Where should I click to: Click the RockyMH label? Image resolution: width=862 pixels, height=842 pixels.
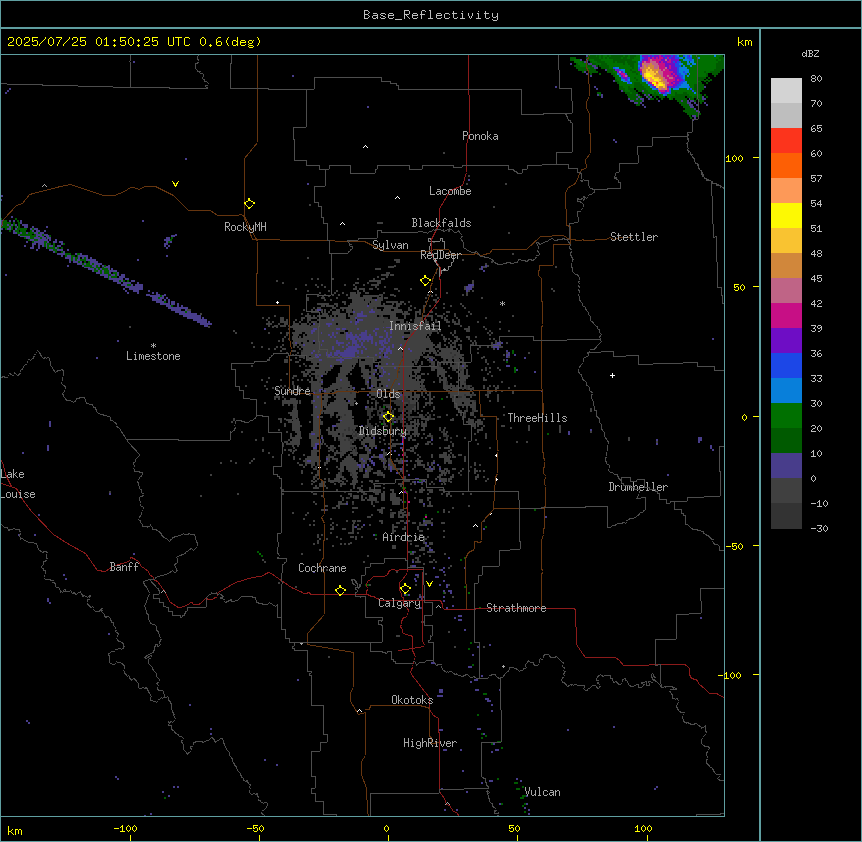pyautogui.click(x=245, y=227)
